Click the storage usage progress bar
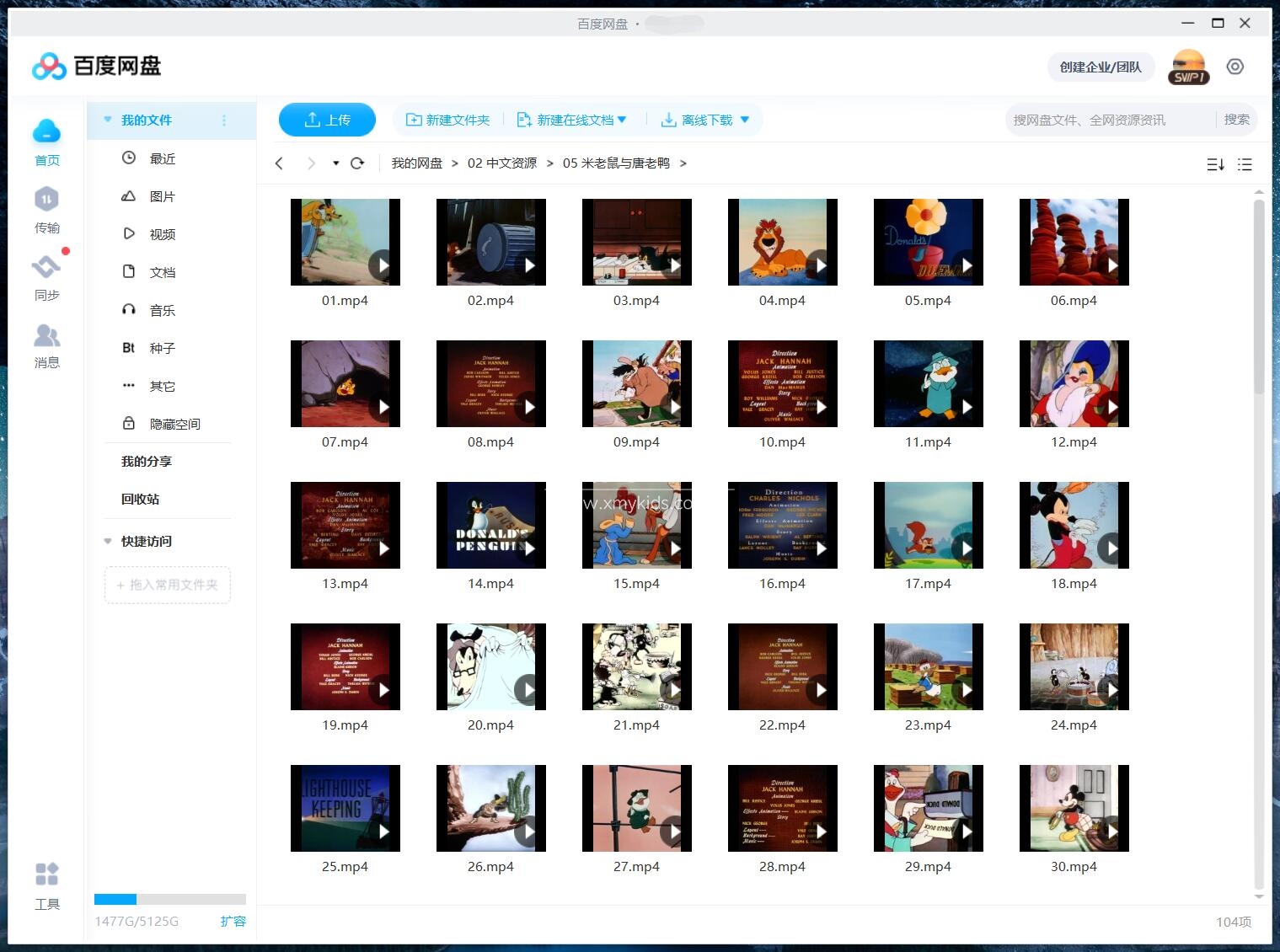Viewport: 1280px width, 952px height. (169, 899)
